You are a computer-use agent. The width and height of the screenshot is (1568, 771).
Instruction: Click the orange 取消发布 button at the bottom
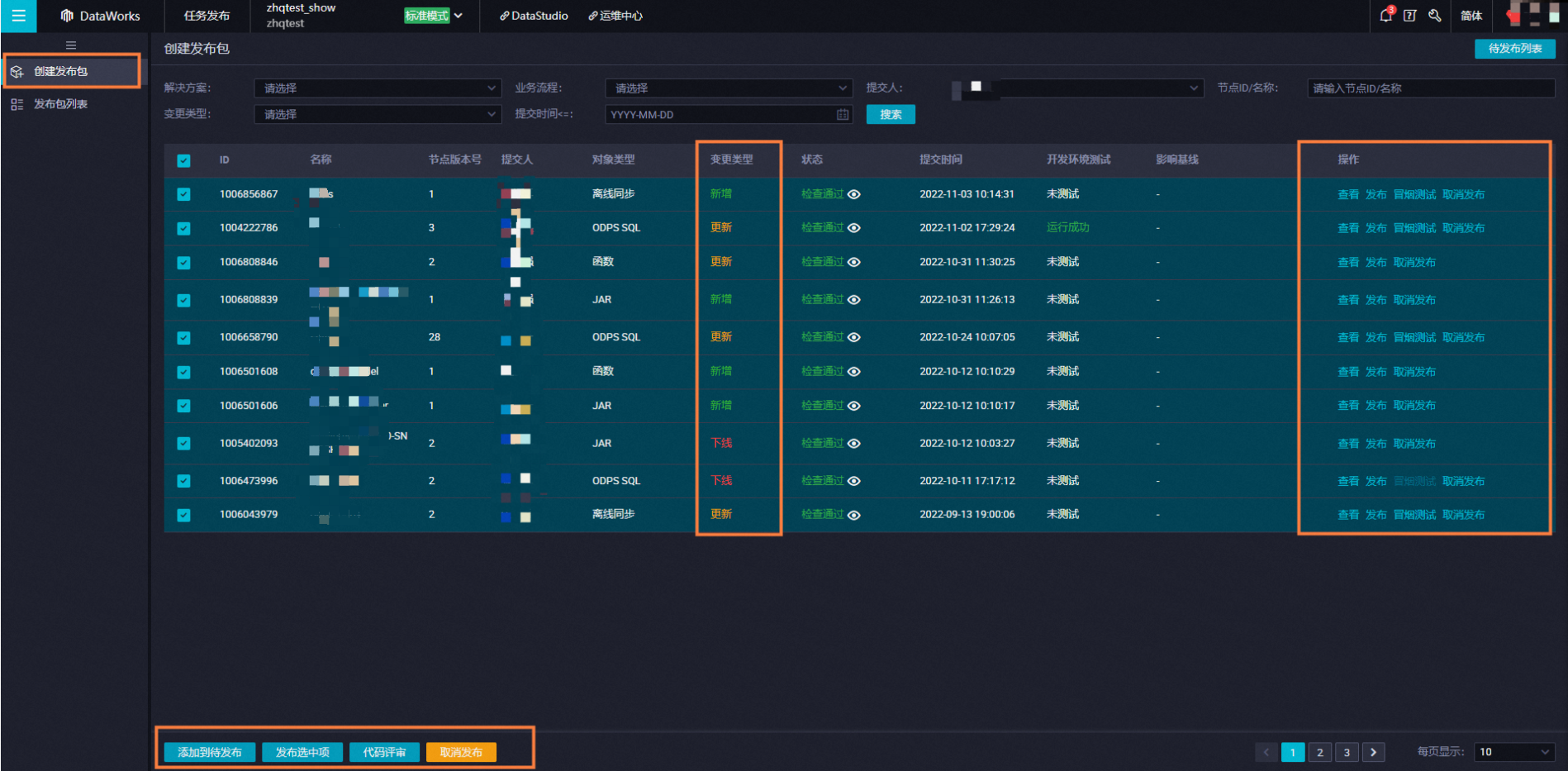(x=461, y=752)
